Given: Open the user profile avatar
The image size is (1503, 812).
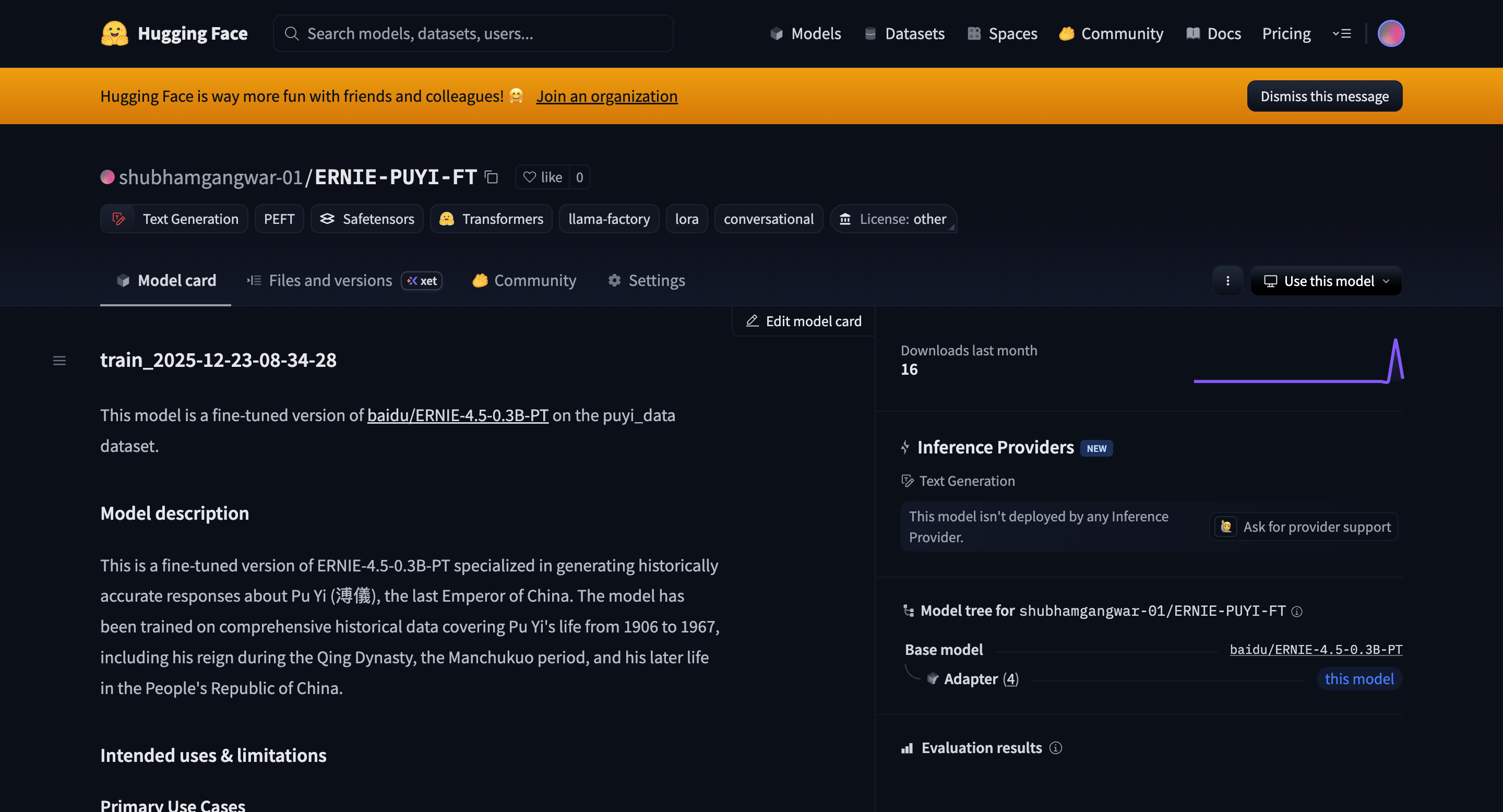Looking at the screenshot, I should pos(1390,34).
